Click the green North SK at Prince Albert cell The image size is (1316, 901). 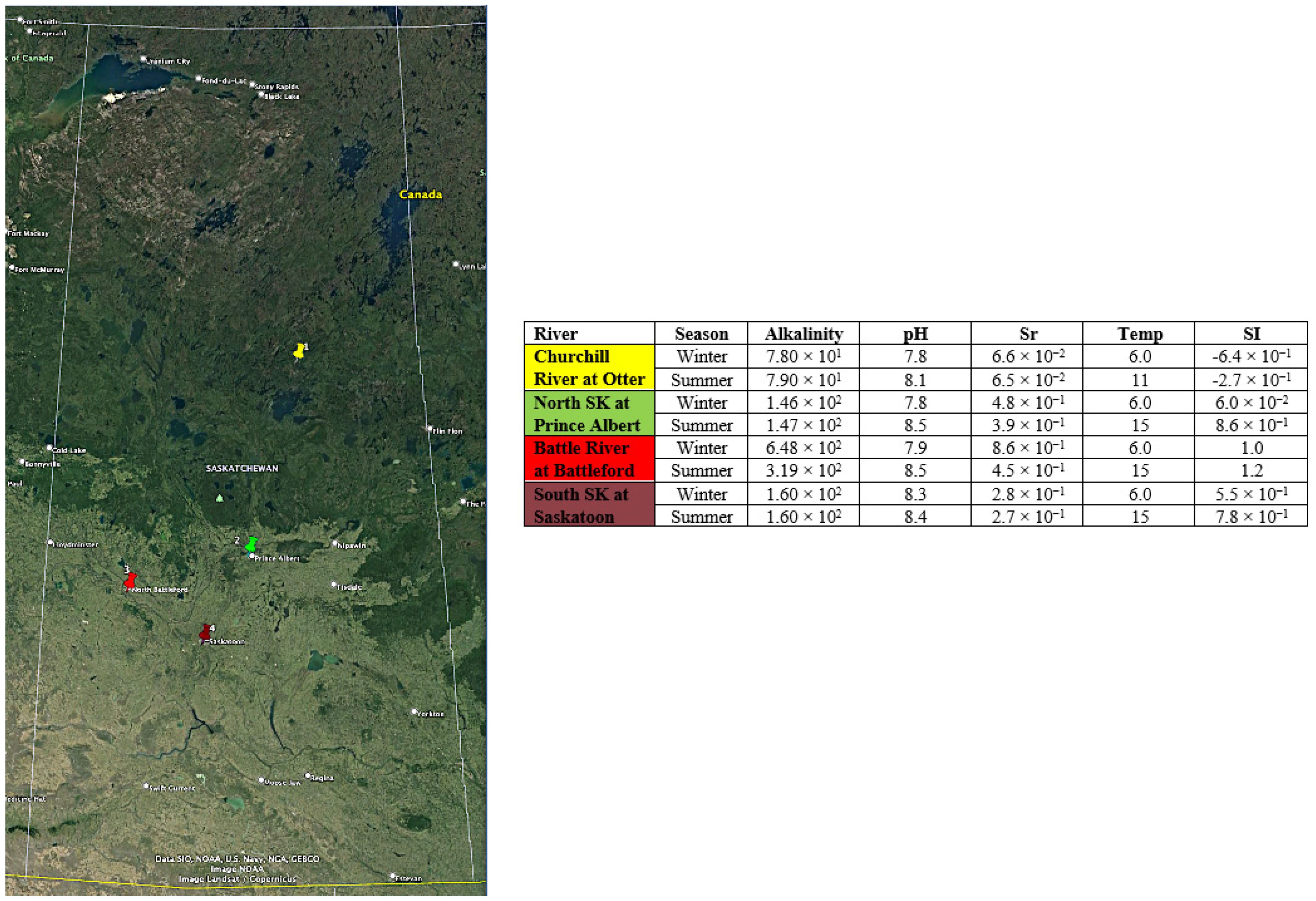pos(589,413)
